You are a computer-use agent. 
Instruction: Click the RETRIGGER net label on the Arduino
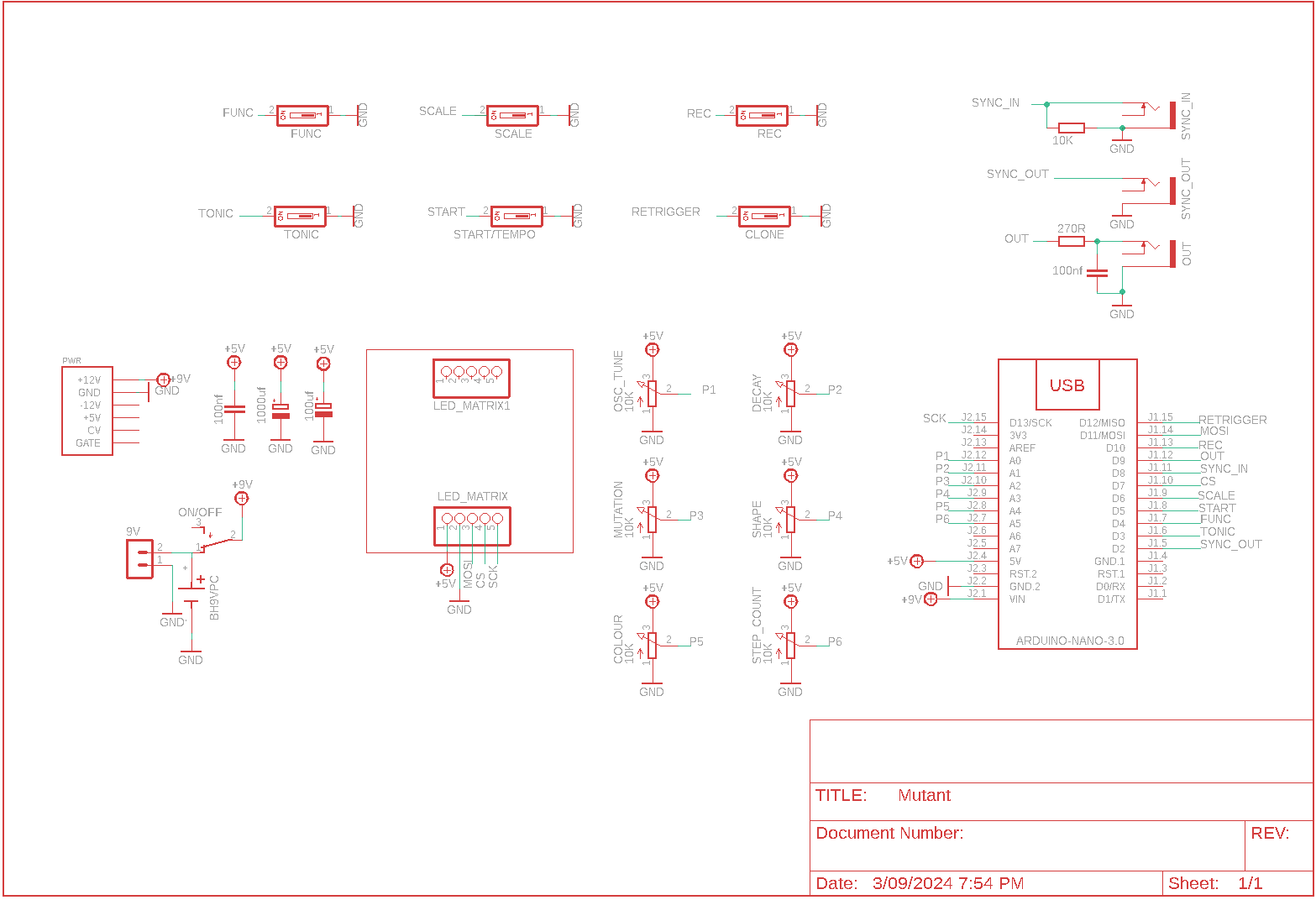[1233, 420]
